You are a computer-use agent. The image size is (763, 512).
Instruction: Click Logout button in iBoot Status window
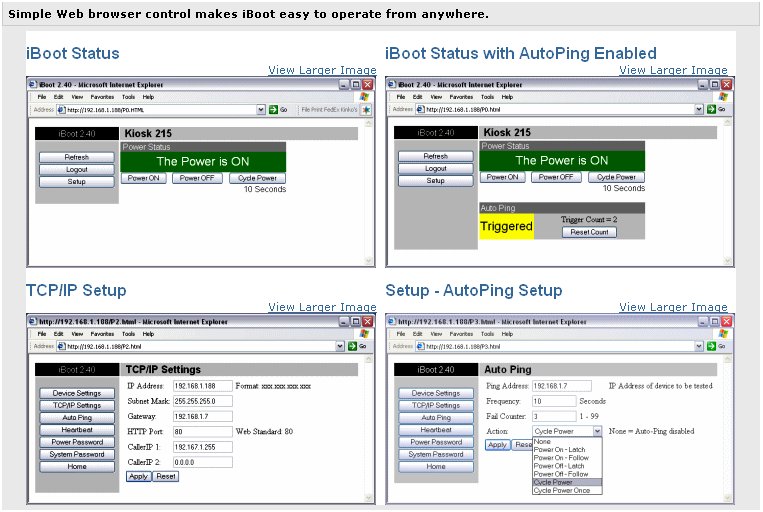tap(77, 169)
